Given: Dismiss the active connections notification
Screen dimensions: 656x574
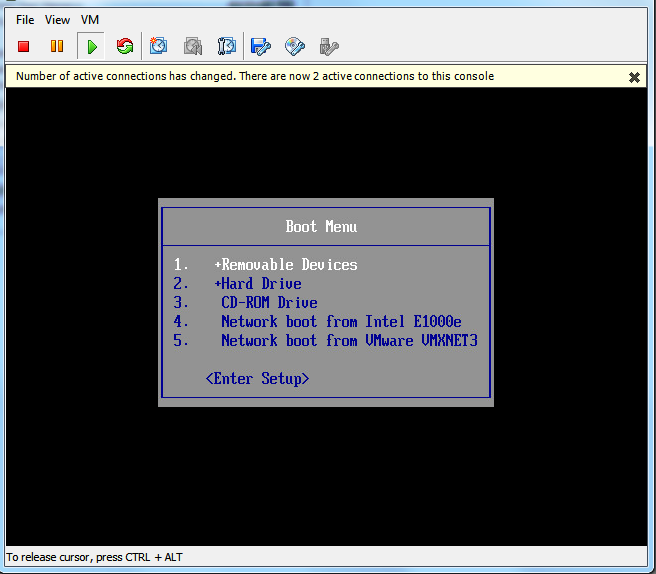Looking at the screenshot, I should click(x=634, y=77).
